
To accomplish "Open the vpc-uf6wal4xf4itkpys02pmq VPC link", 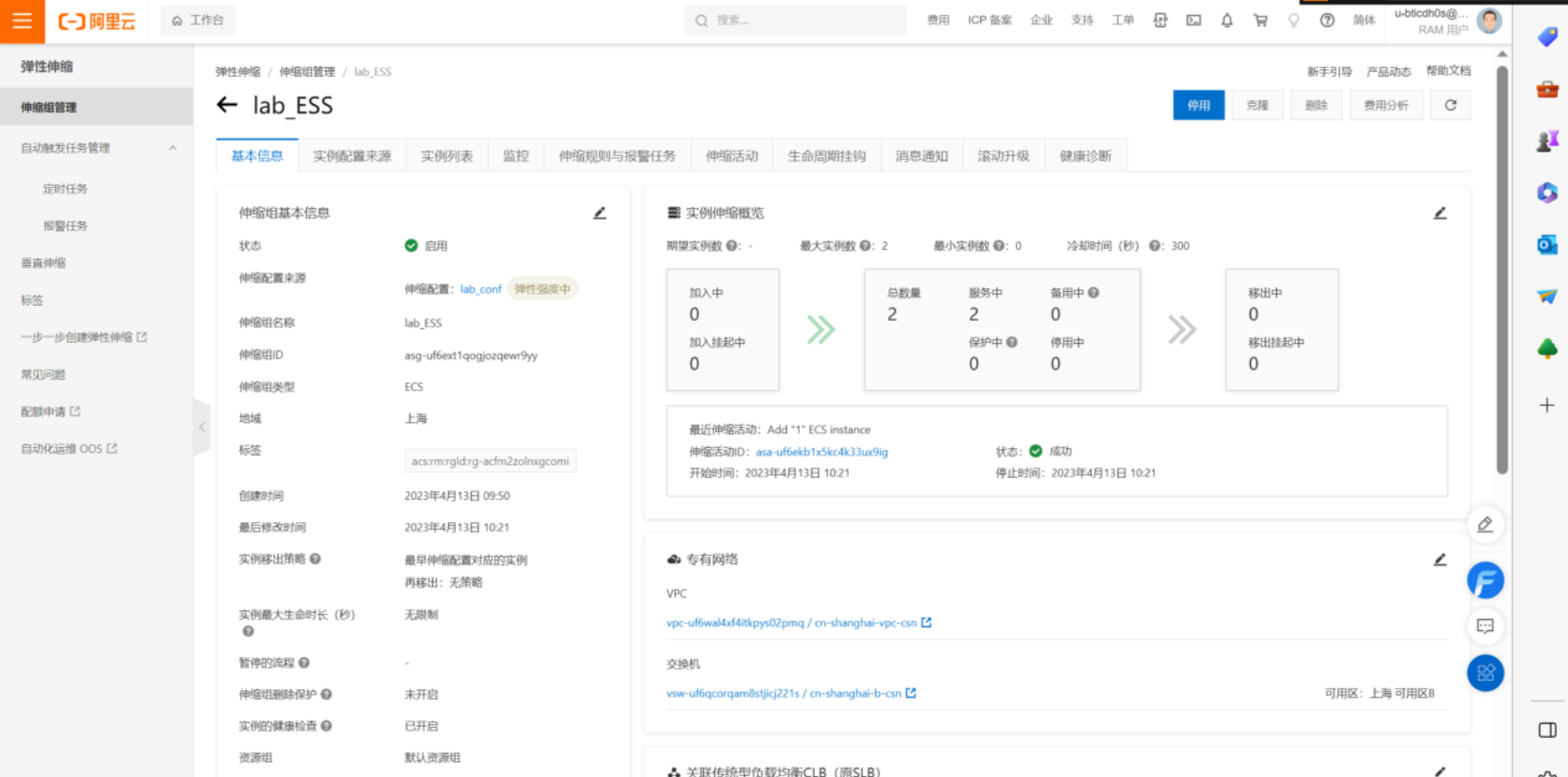I will (x=791, y=623).
